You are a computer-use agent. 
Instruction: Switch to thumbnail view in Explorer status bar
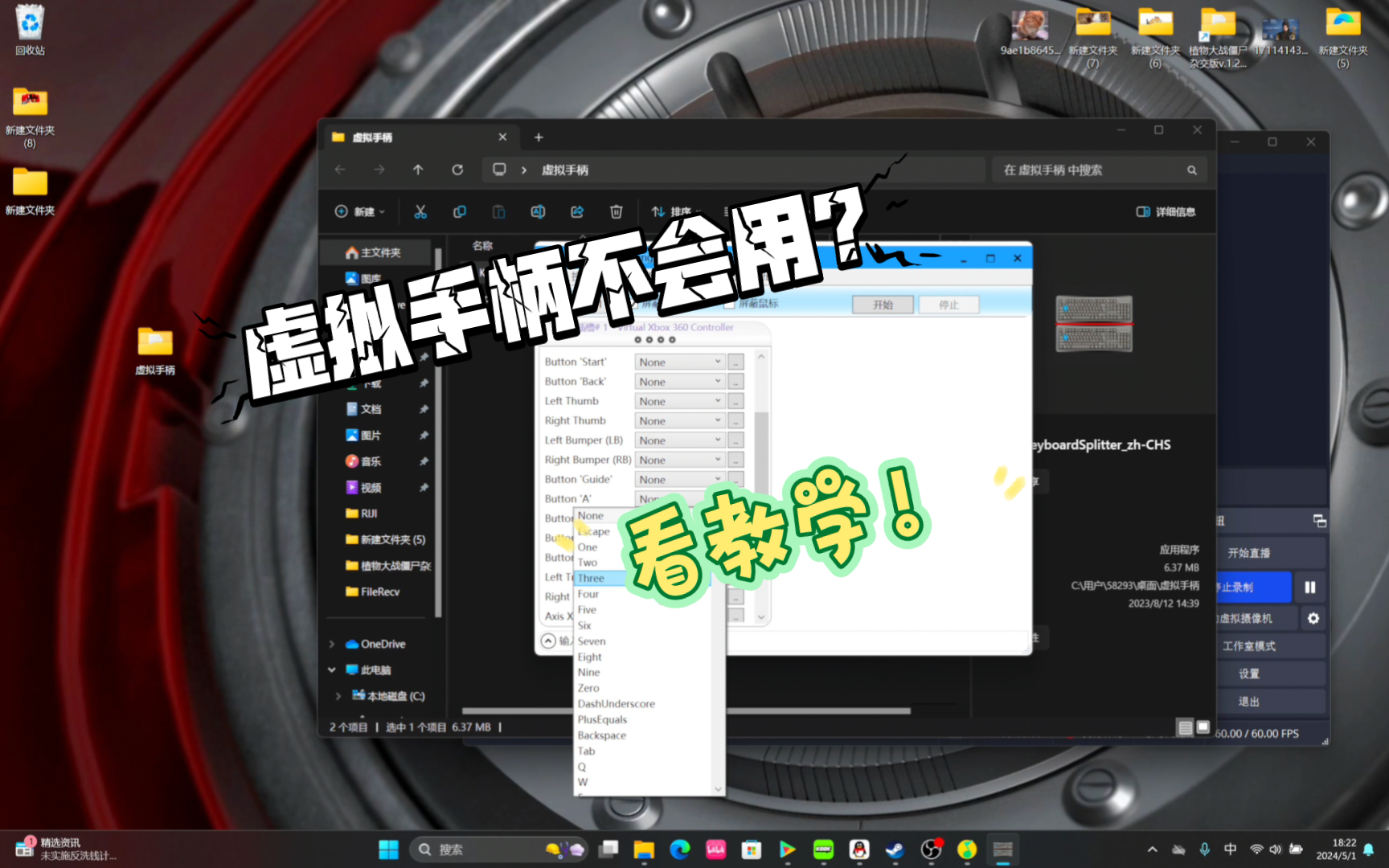1203,727
